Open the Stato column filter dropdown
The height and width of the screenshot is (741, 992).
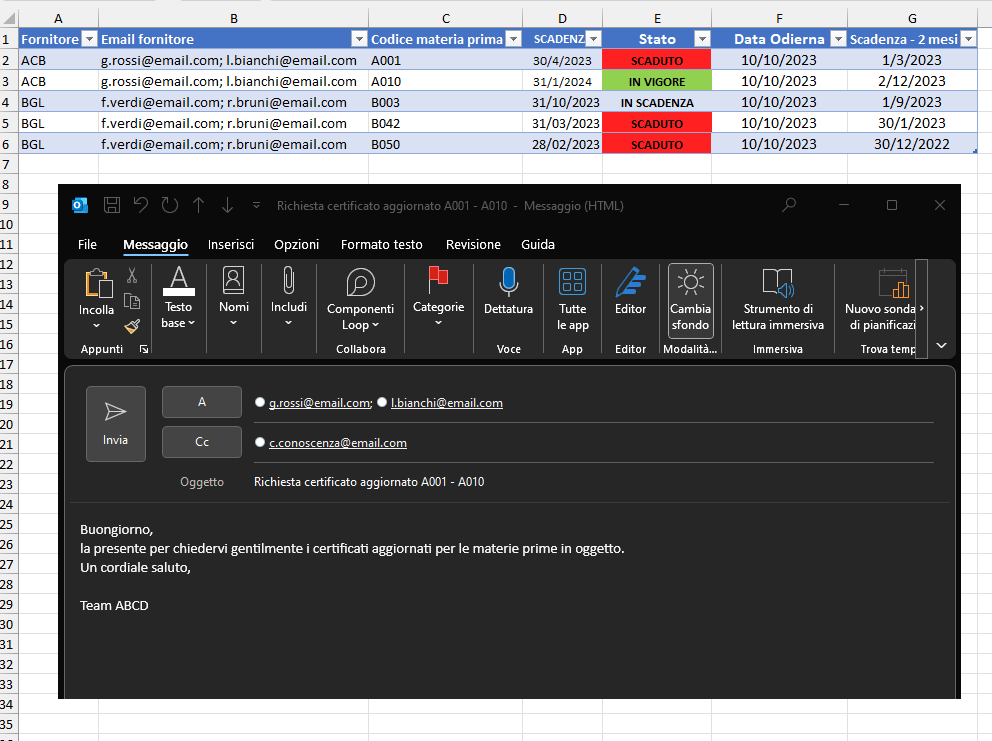702,39
